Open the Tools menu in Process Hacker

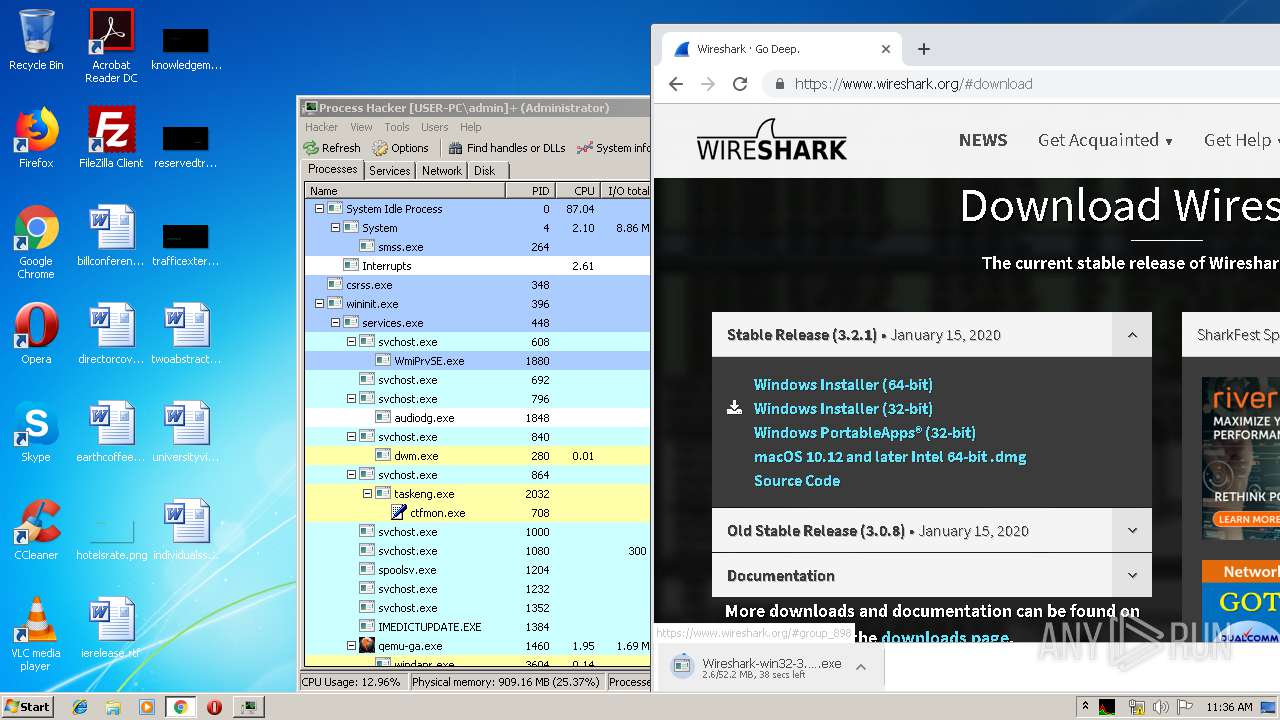(397, 127)
